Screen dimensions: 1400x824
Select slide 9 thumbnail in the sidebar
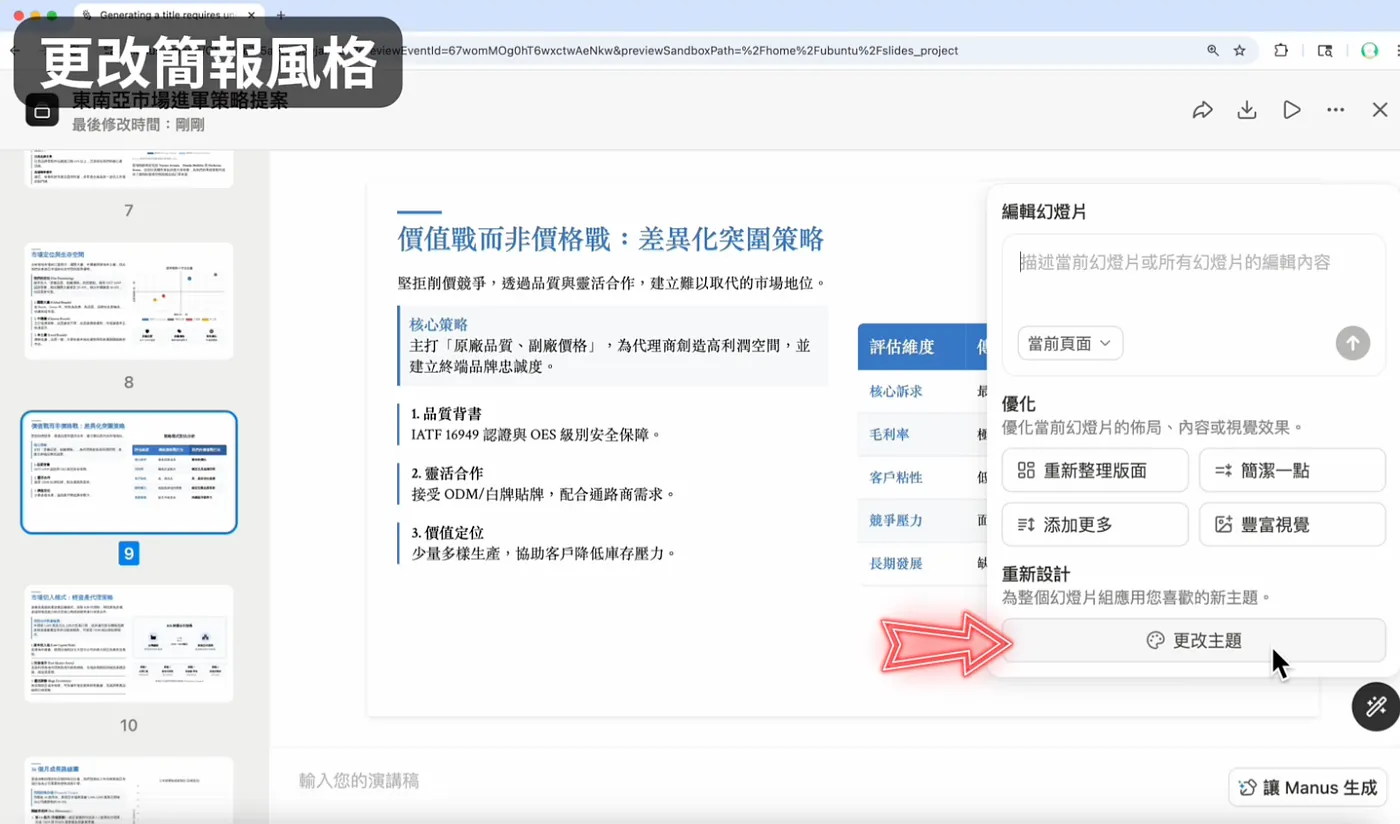(x=129, y=472)
